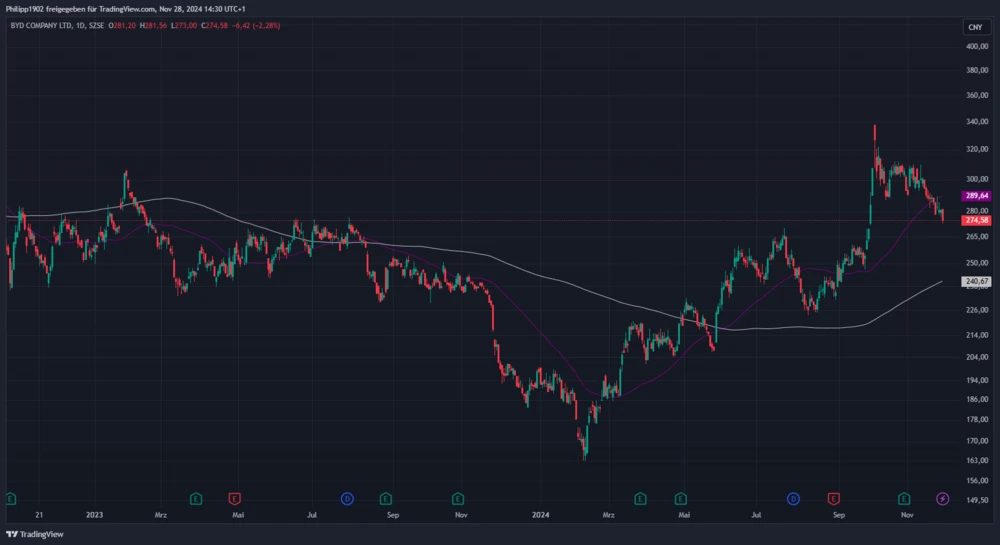Select the leftmost green earnings icon

pyautogui.click(x=10, y=498)
